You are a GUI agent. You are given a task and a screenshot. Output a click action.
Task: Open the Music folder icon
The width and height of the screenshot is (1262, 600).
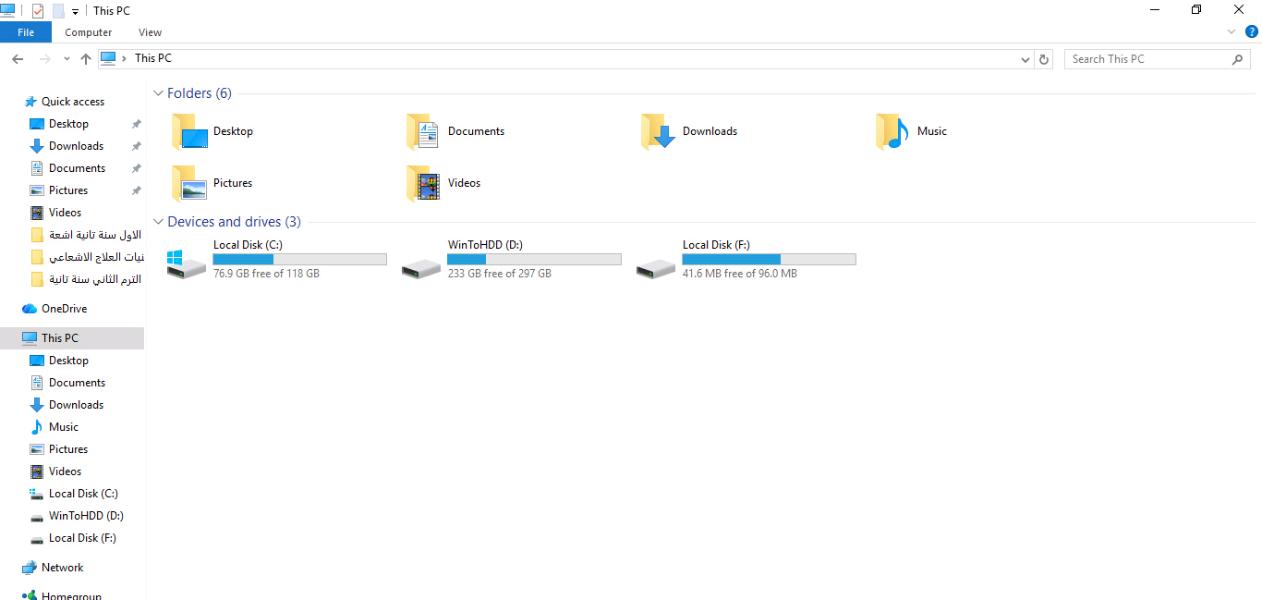[890, 131]
